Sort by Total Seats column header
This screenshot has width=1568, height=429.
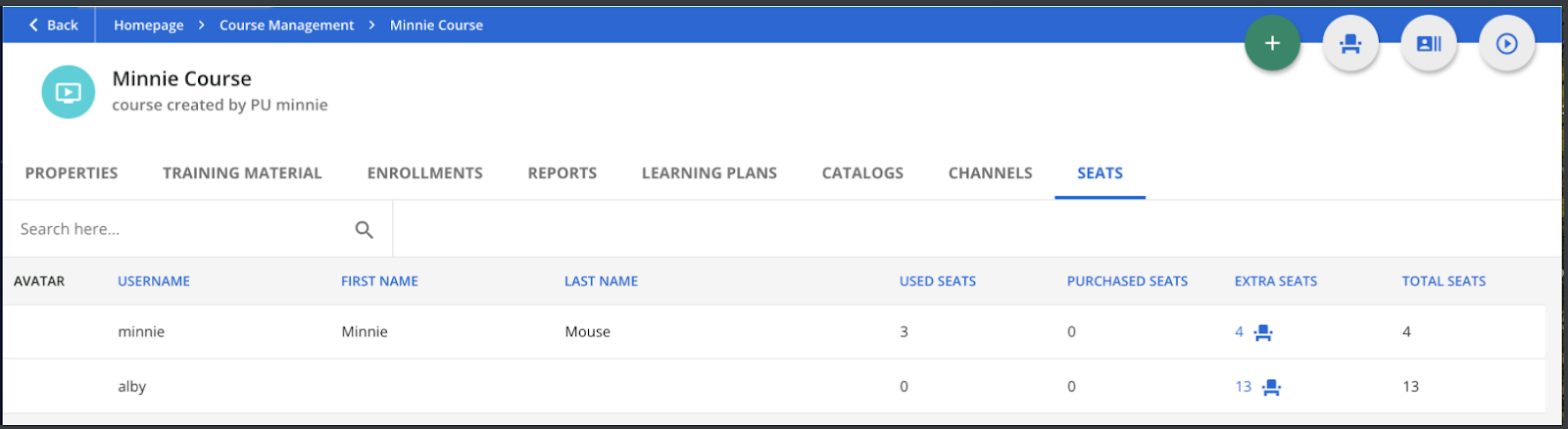1443,281
